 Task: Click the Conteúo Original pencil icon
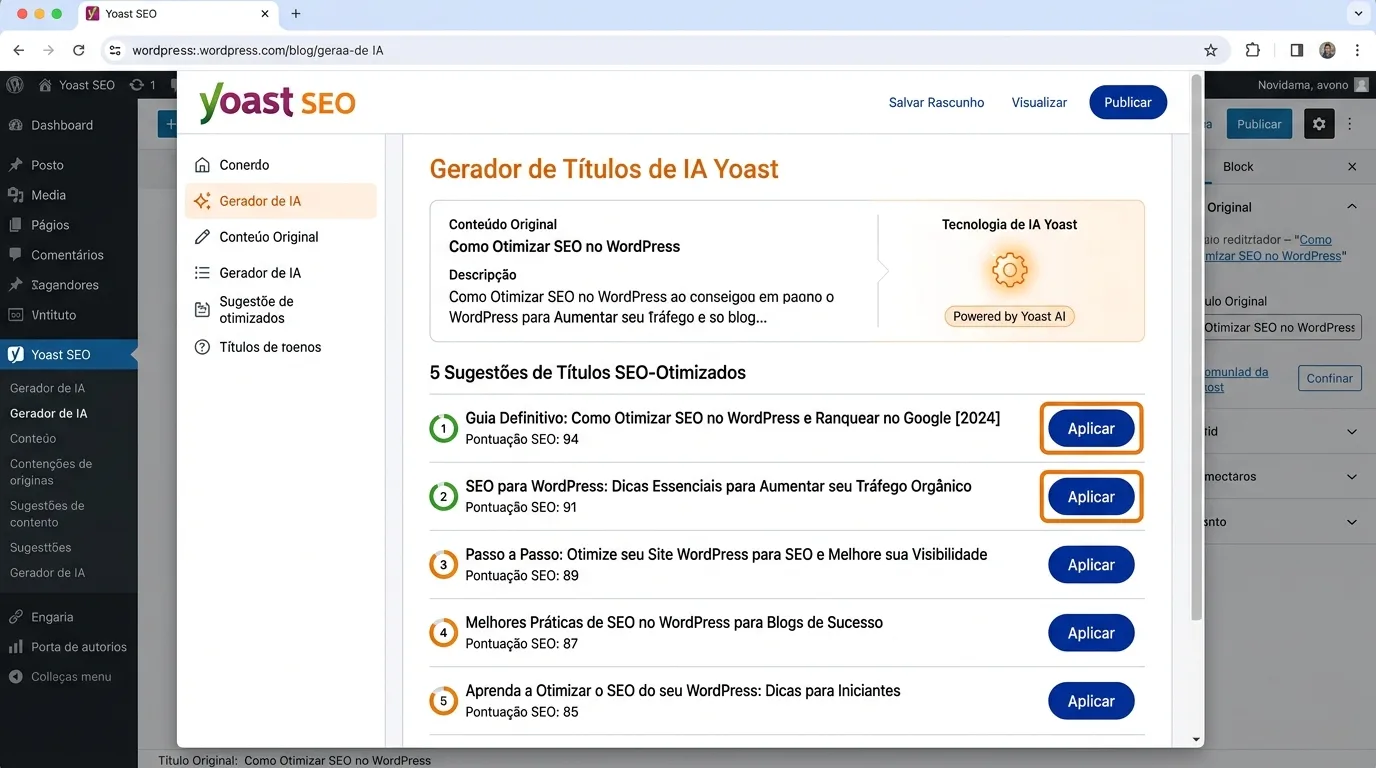tap(202, 237)
